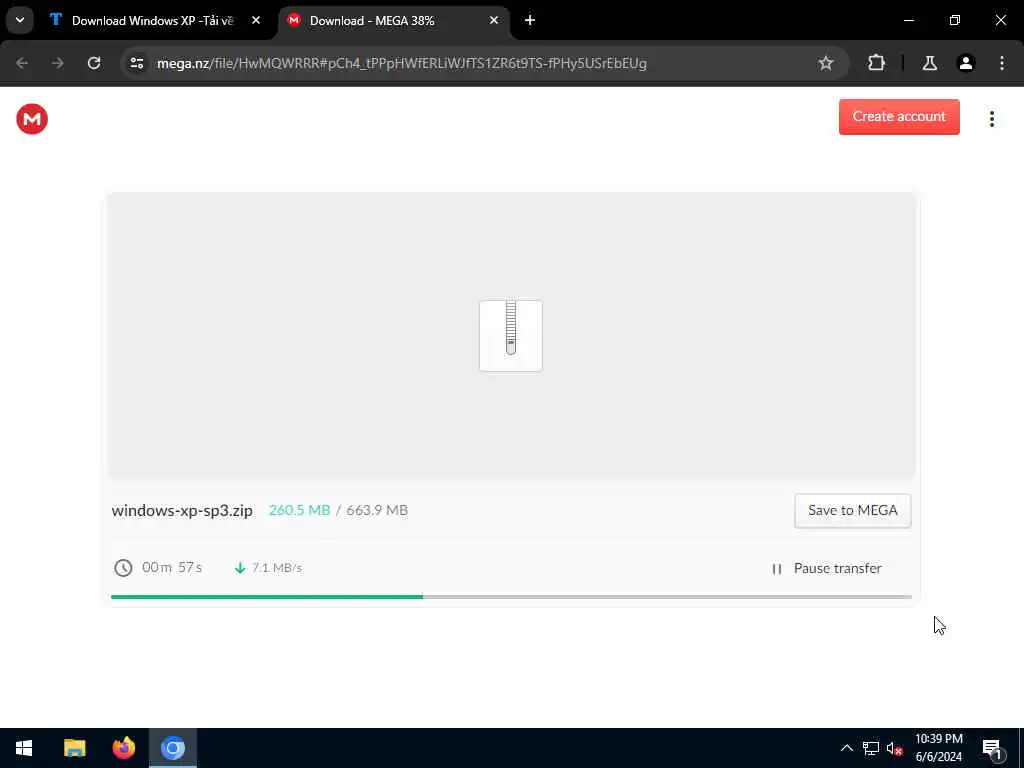Click the windows-xp-sp3.zip file name
Viewport: 1024px width, 768px height.
(x=182, y=511)
